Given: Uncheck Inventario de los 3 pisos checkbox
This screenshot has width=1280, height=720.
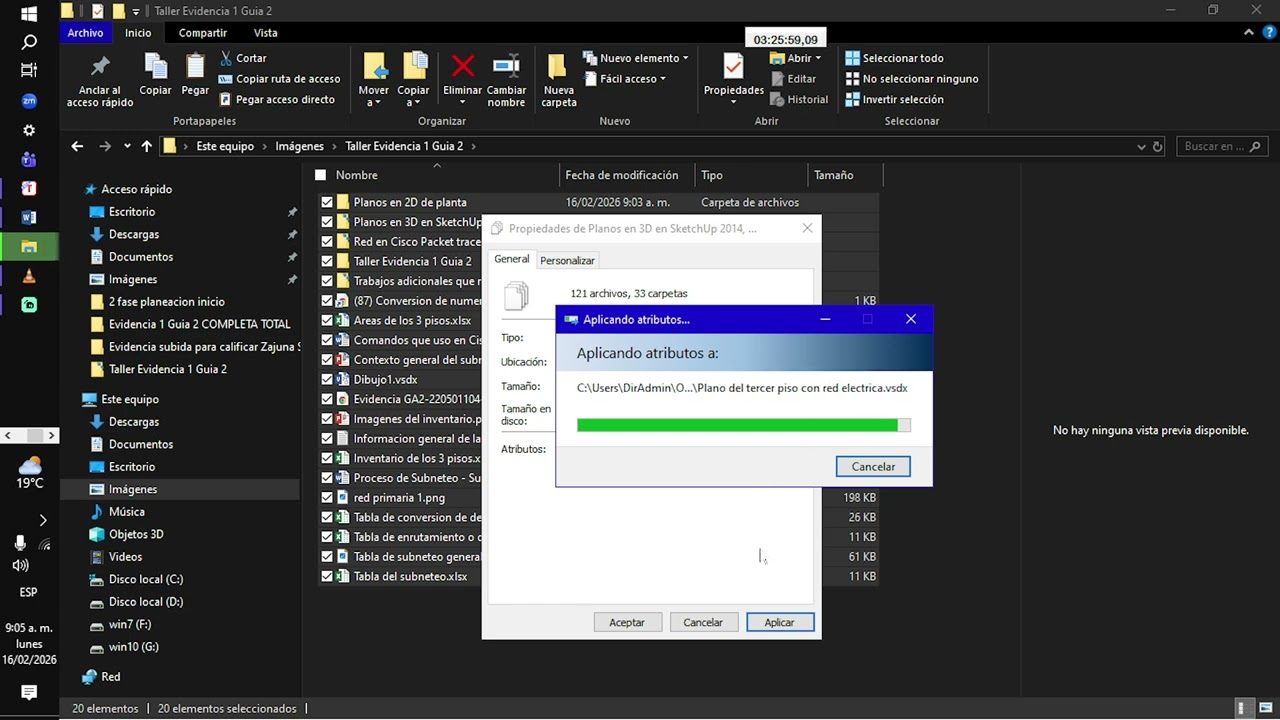Looking at the screenshot, I should point(327,458).
